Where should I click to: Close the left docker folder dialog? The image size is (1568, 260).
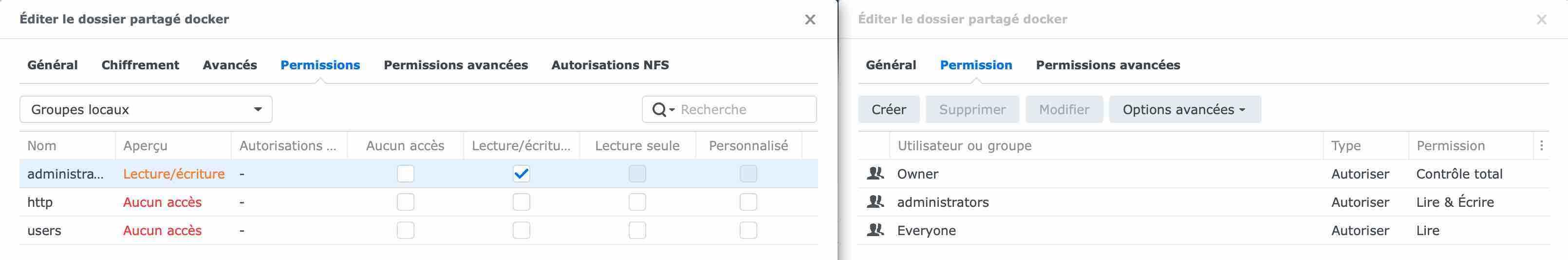click(x=810, y=20)
